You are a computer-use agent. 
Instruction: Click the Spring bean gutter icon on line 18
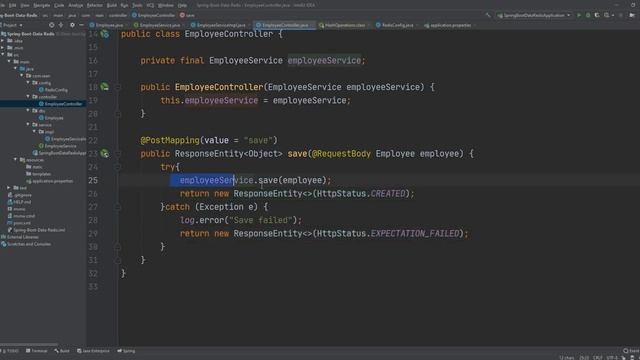(x=105, y=87)
